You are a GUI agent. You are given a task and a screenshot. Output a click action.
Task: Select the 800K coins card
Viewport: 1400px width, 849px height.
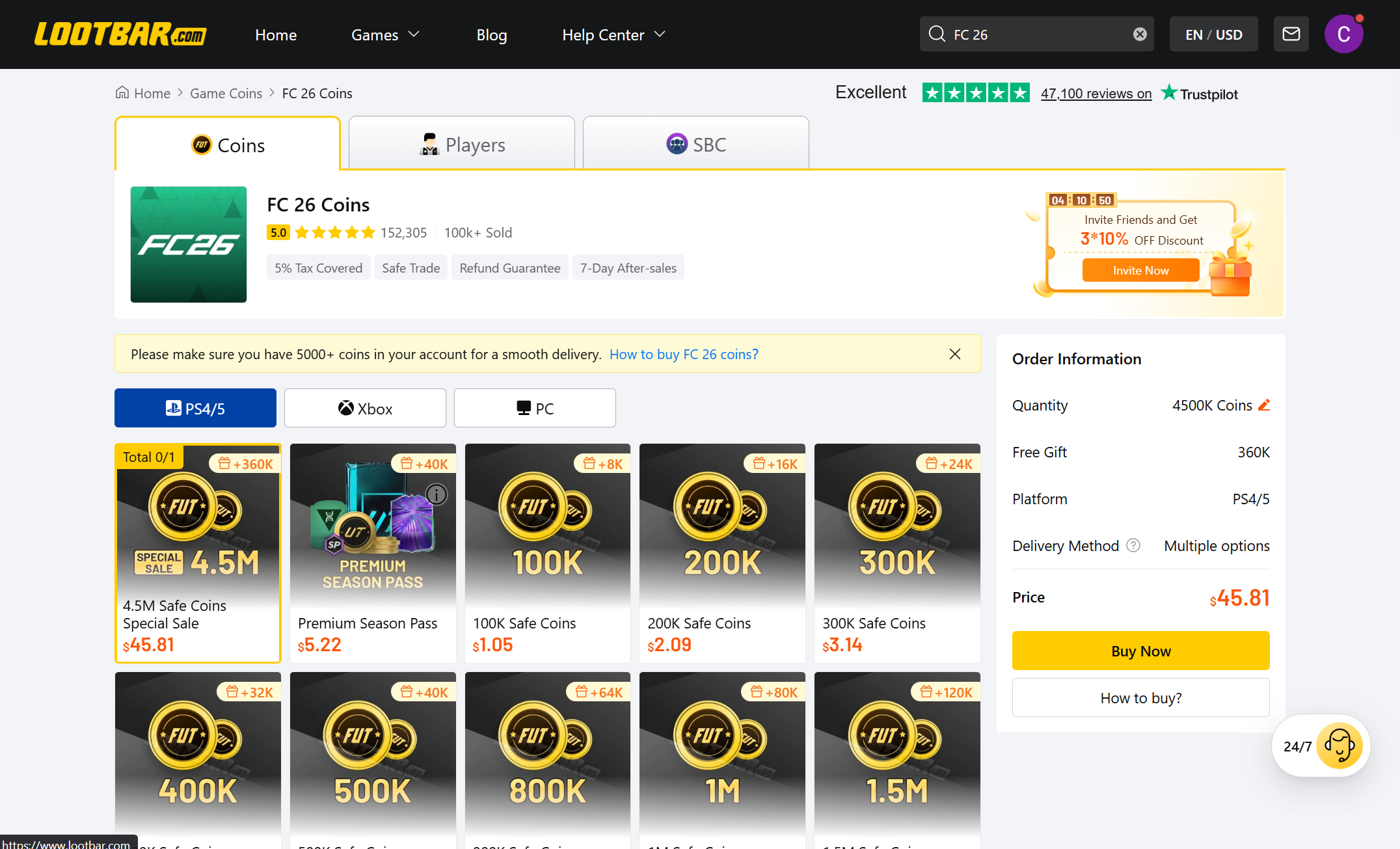click(x=548, y=760)
